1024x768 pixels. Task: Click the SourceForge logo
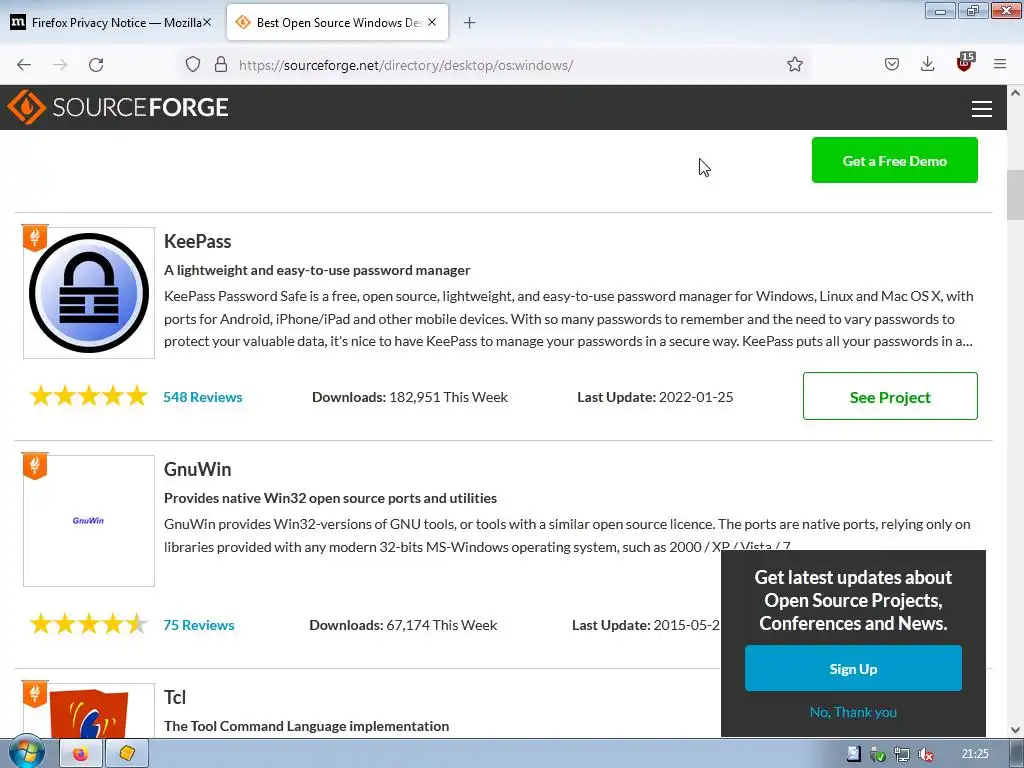[x=118, y=107]
